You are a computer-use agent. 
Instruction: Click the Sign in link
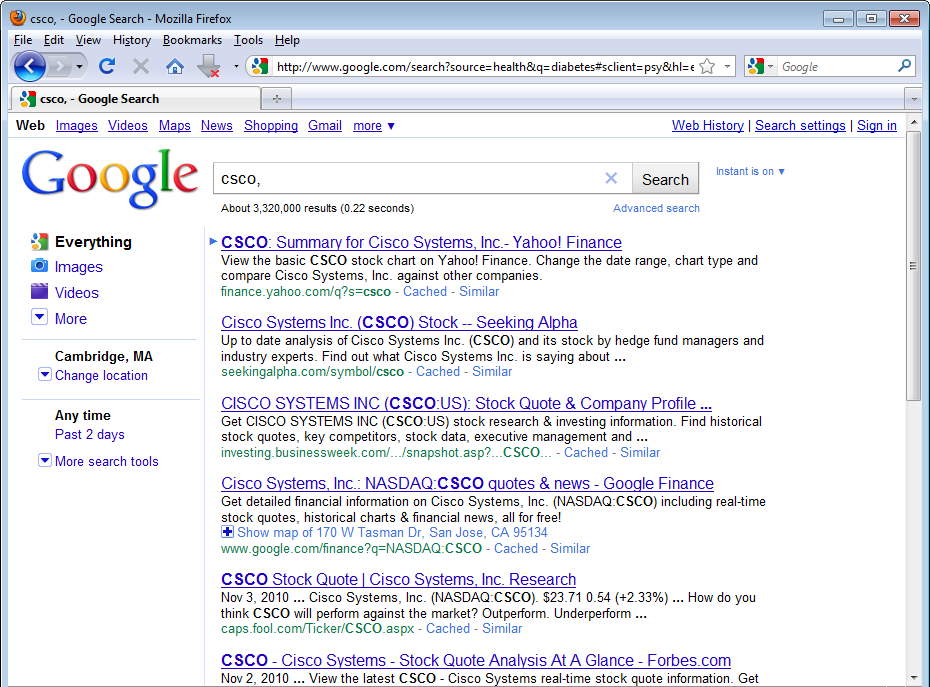coord(877,126)
